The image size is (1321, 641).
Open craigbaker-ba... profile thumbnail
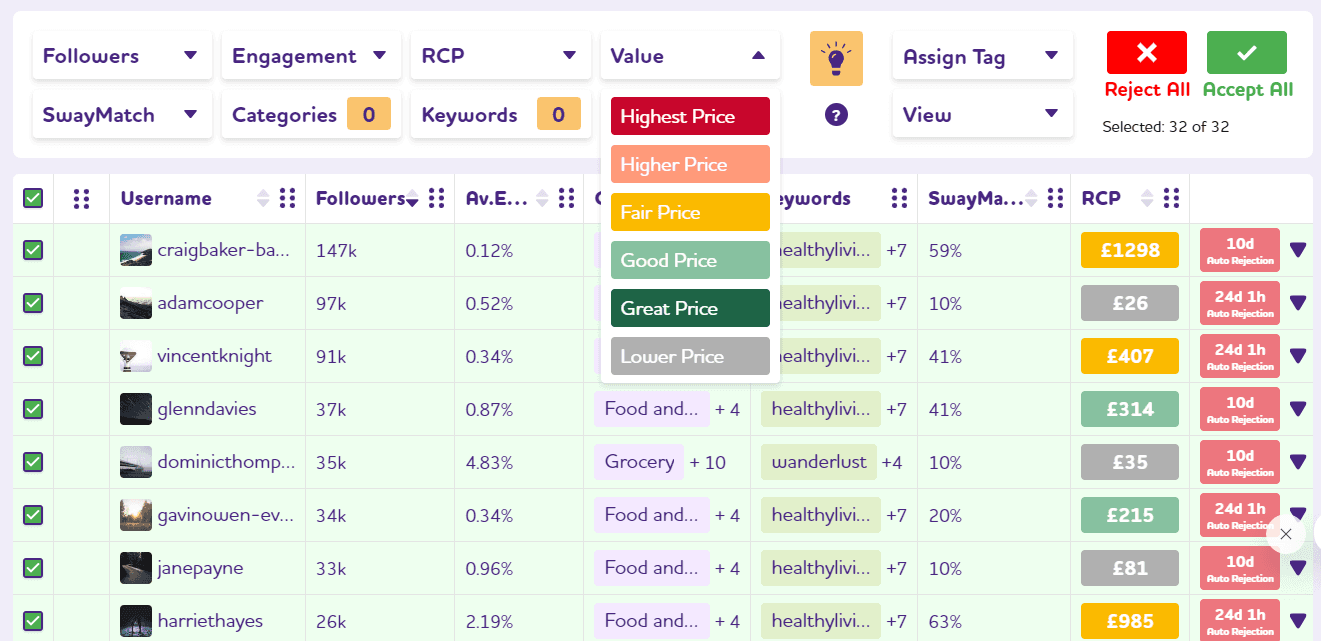tap(136, 250)
